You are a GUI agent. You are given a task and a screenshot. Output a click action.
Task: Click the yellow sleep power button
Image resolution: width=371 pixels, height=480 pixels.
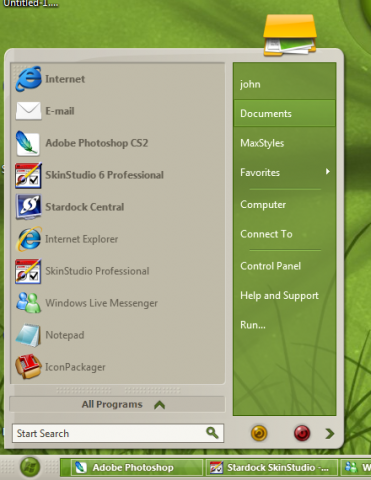(x=259, y=433)
